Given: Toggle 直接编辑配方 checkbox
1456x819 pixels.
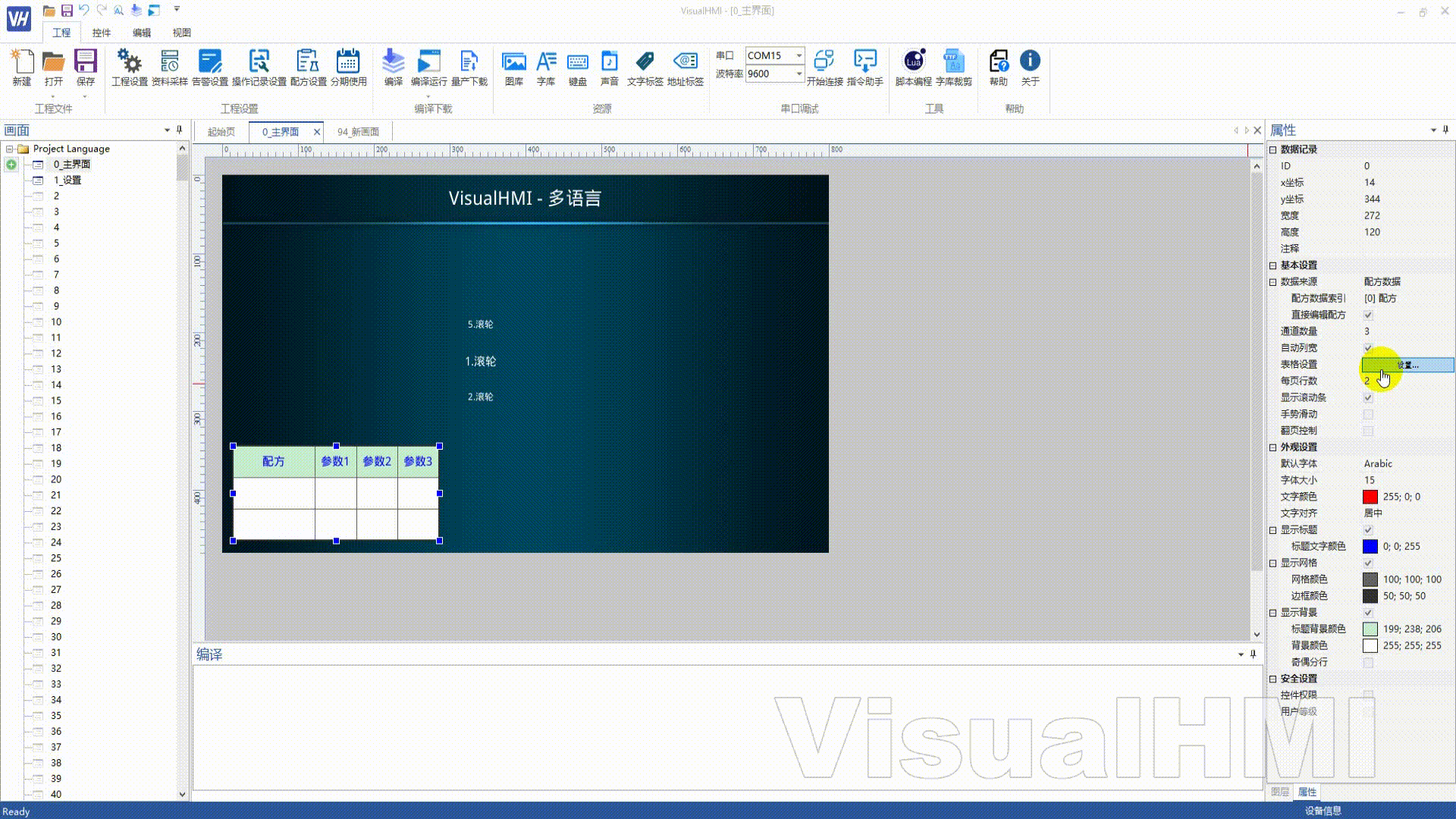Looking at the screenshot, I should coord(1368,315).
